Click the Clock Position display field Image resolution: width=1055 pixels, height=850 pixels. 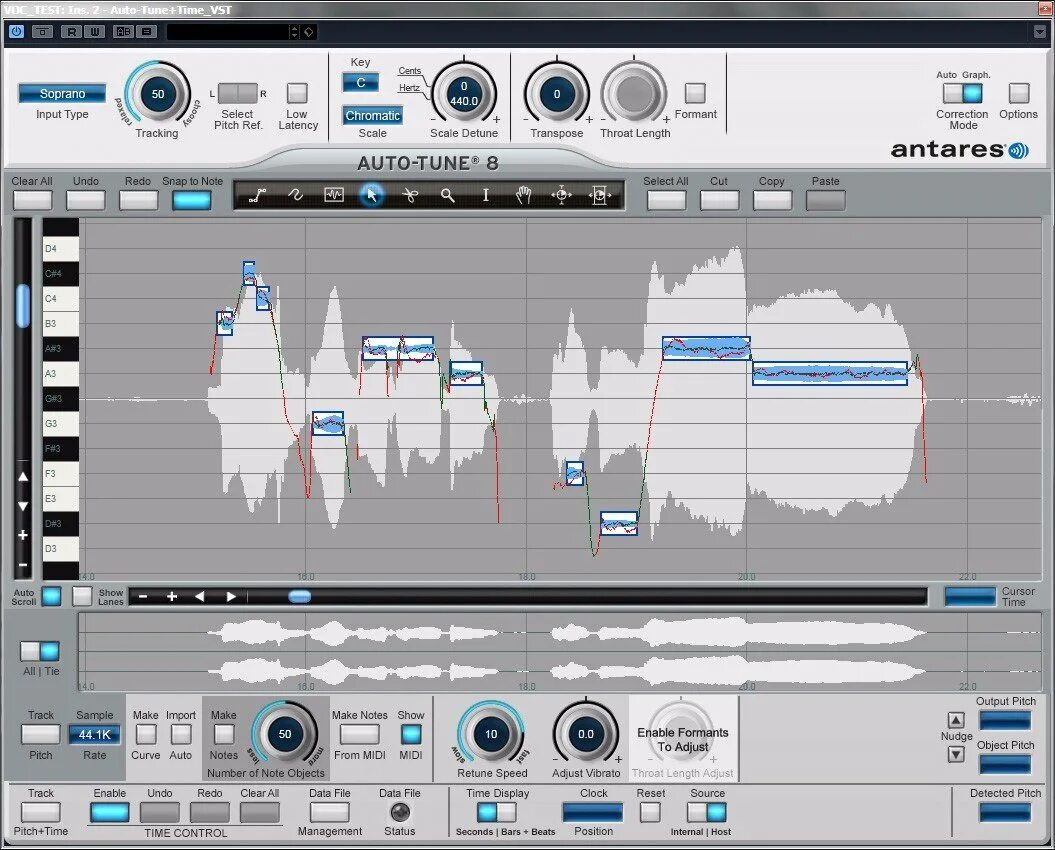tap(593, 812)
